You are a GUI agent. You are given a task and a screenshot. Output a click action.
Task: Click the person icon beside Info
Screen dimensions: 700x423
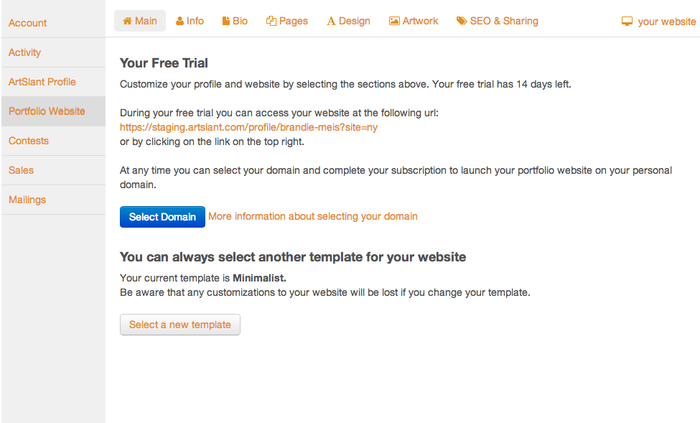pyautogui.click(x=179, y=21)
